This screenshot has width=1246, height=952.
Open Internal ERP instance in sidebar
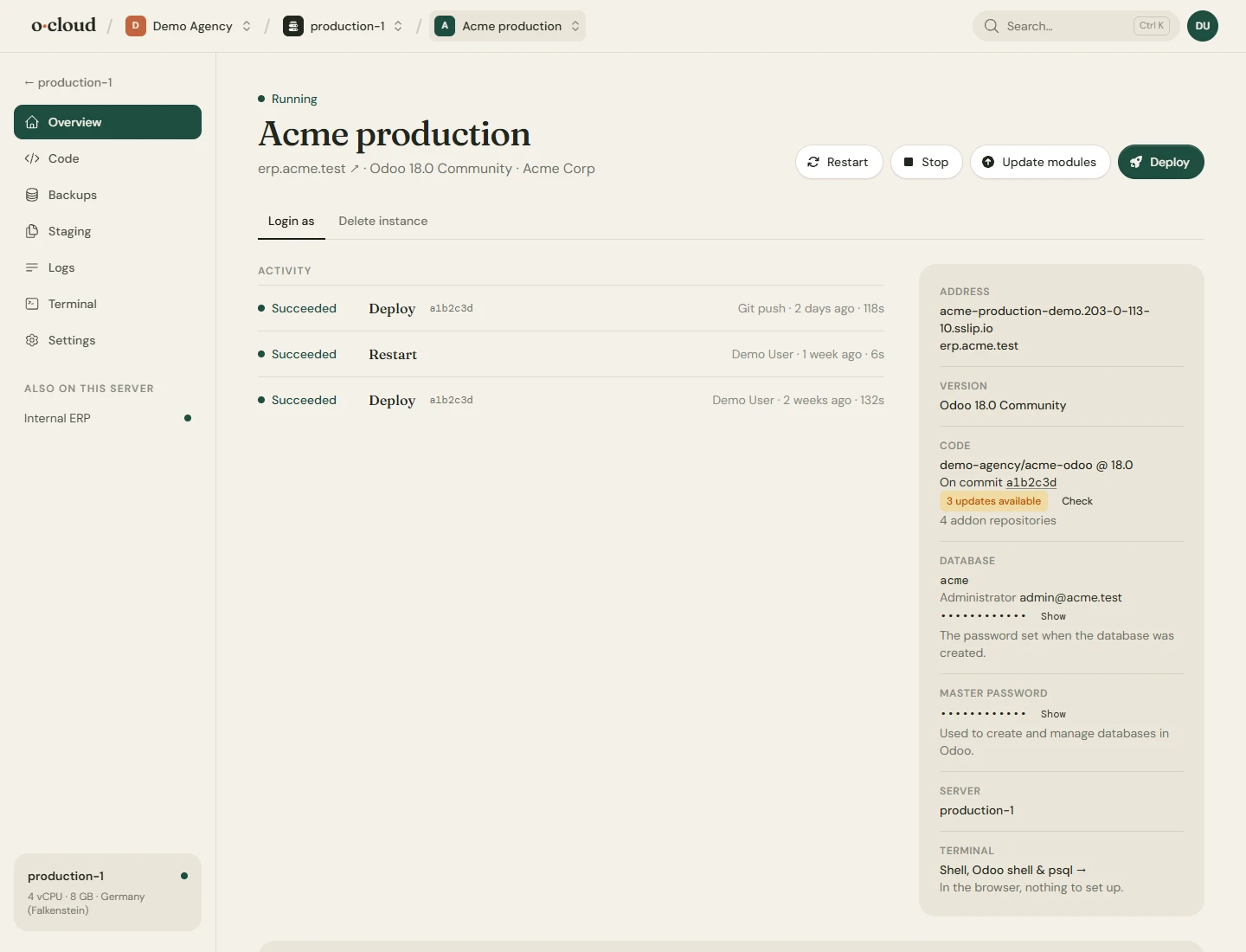107,418
